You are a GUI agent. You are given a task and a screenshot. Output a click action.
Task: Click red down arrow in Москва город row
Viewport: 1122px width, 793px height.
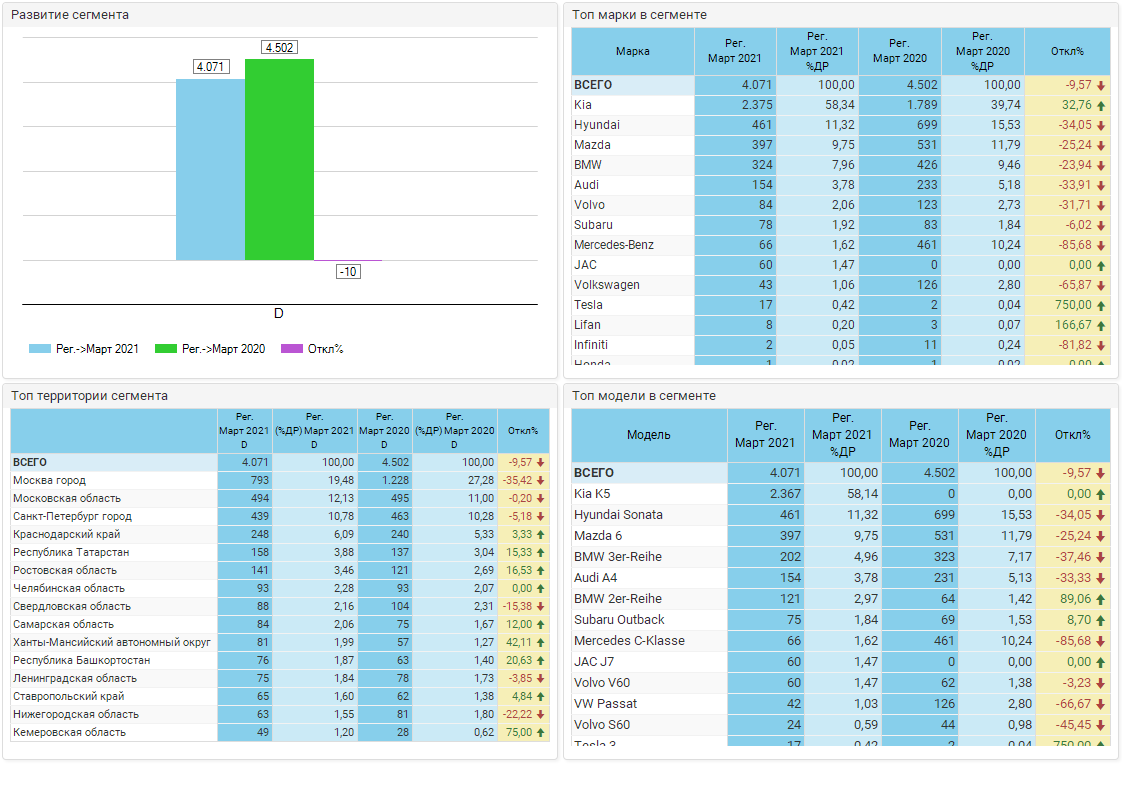pyautogui.click(x=541, y=481)
